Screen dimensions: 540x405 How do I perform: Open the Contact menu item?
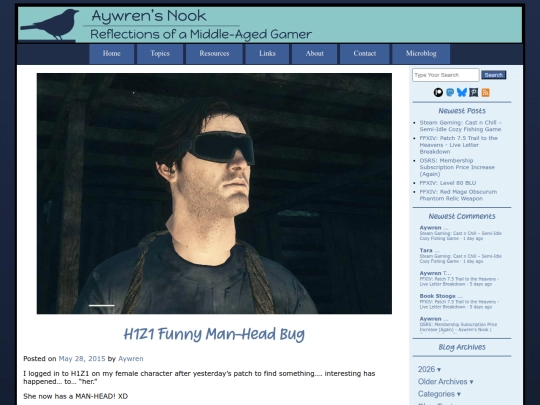point(365,54)
